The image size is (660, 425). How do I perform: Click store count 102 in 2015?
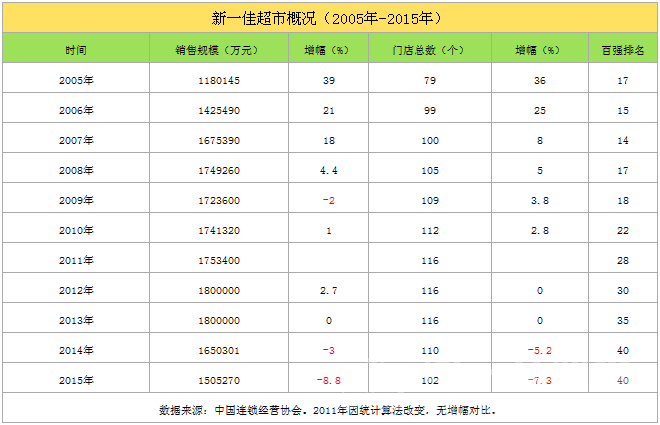click(430, 380)
